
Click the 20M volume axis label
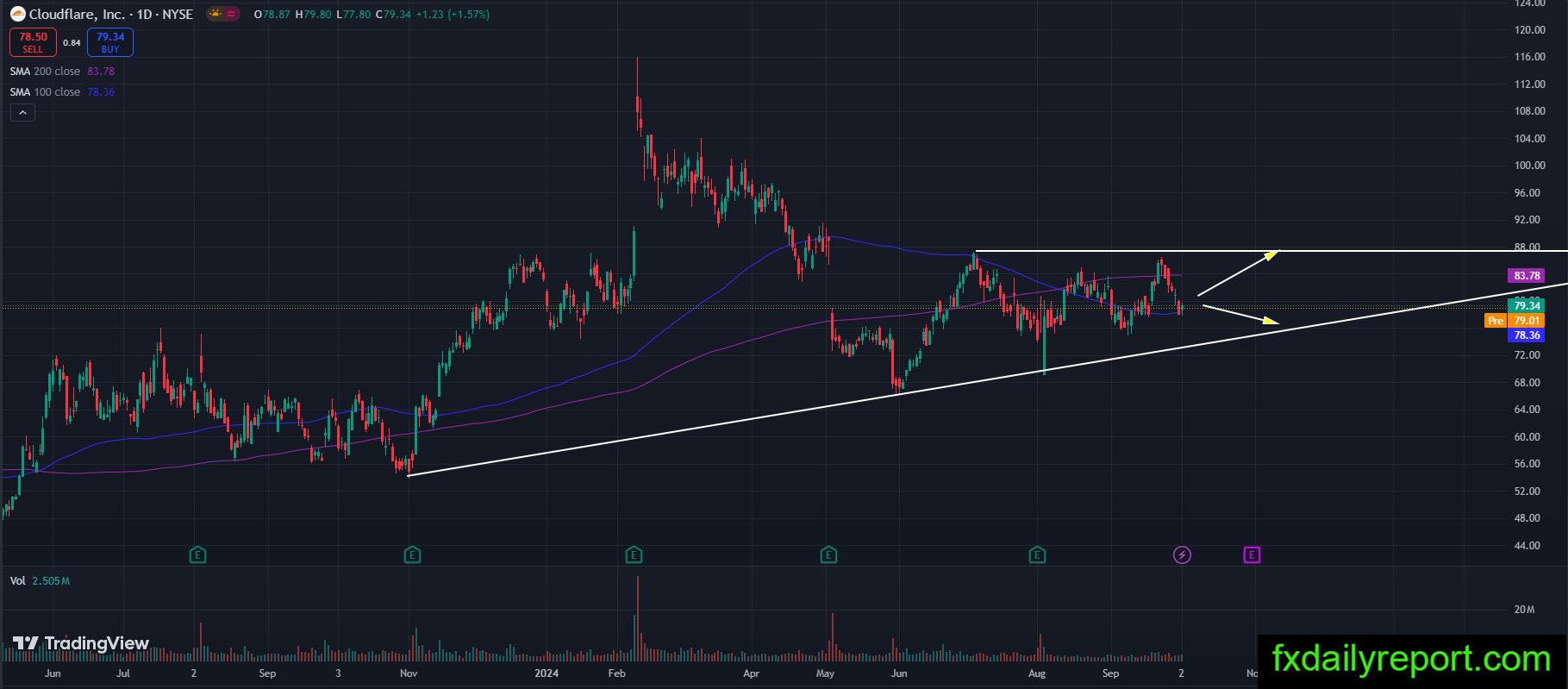(x=1524, y=610)
